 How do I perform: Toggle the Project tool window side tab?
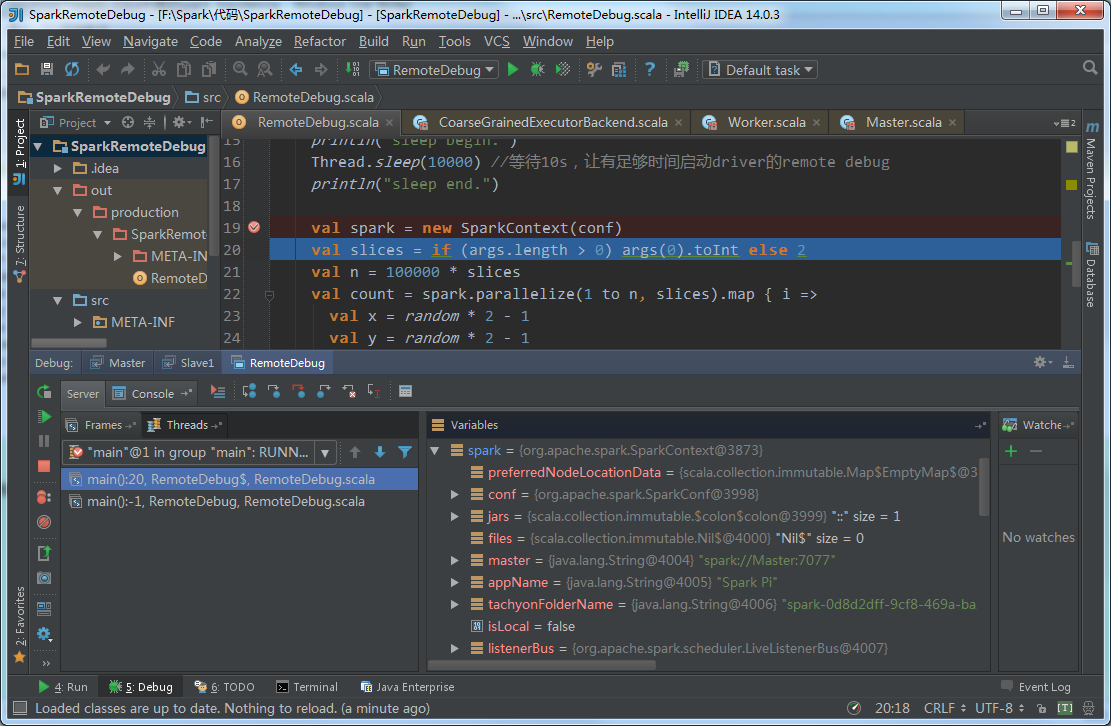pyautogui.click(x=19, y=151)
